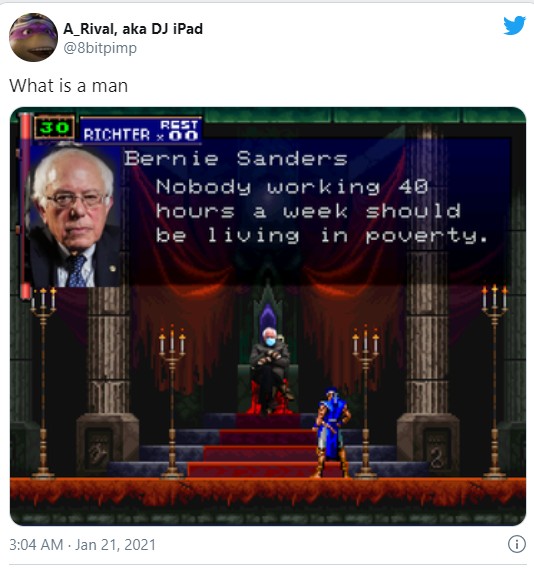Click the Bernie Sanders portrait in the dialogue box

[75, 217]
